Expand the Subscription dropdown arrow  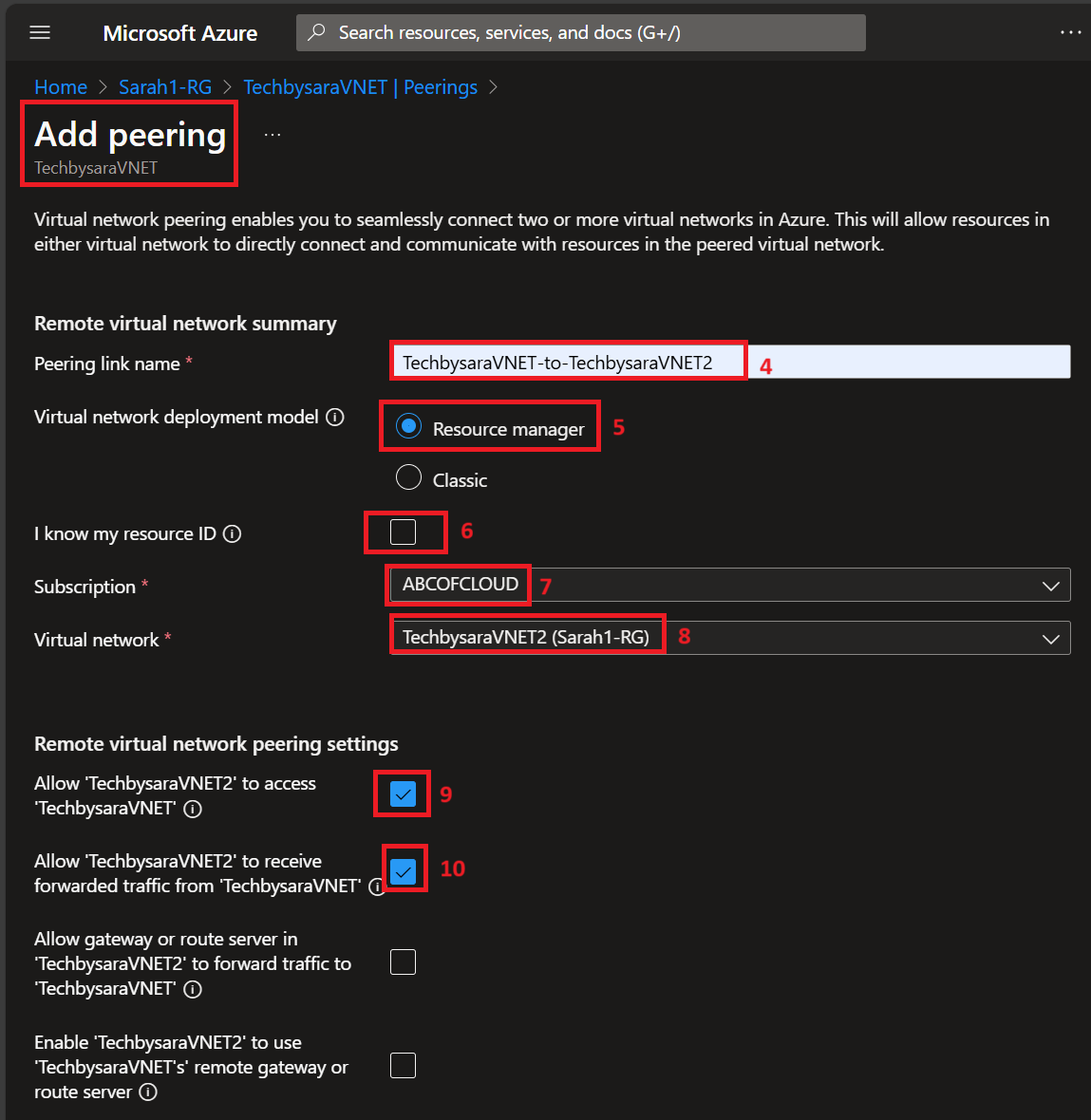click(x=1050, y=586)
